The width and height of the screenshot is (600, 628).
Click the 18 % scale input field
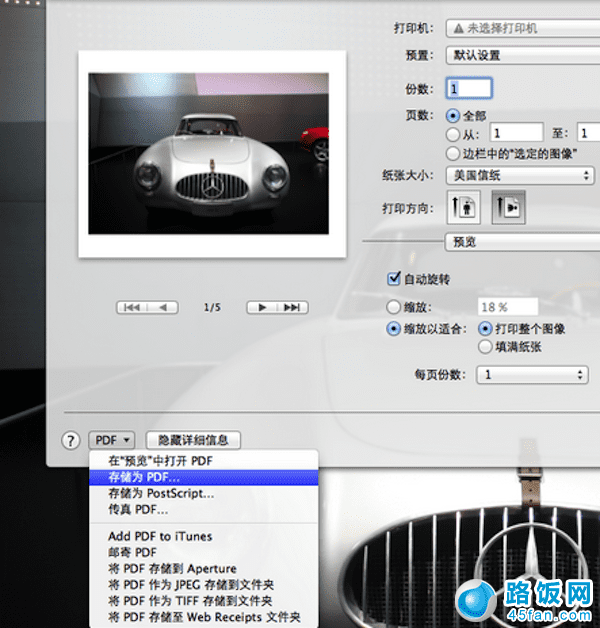(x=507, y=307)
